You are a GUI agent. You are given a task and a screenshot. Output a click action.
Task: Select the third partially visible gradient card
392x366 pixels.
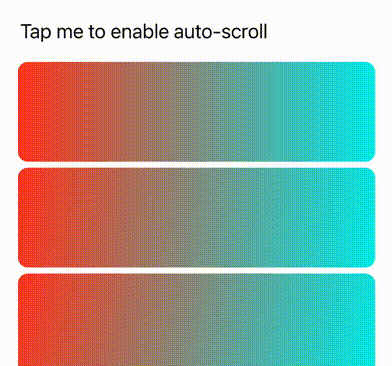(197, 320)
